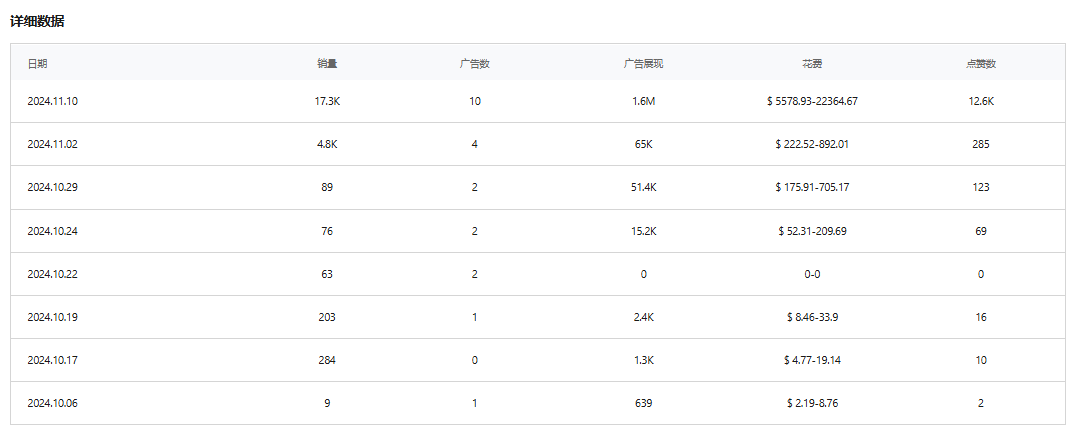Screen dimensions: 1076x430
Task: Select the 广告数 column header
Action: pyautogui.click(x=474, y=64)
